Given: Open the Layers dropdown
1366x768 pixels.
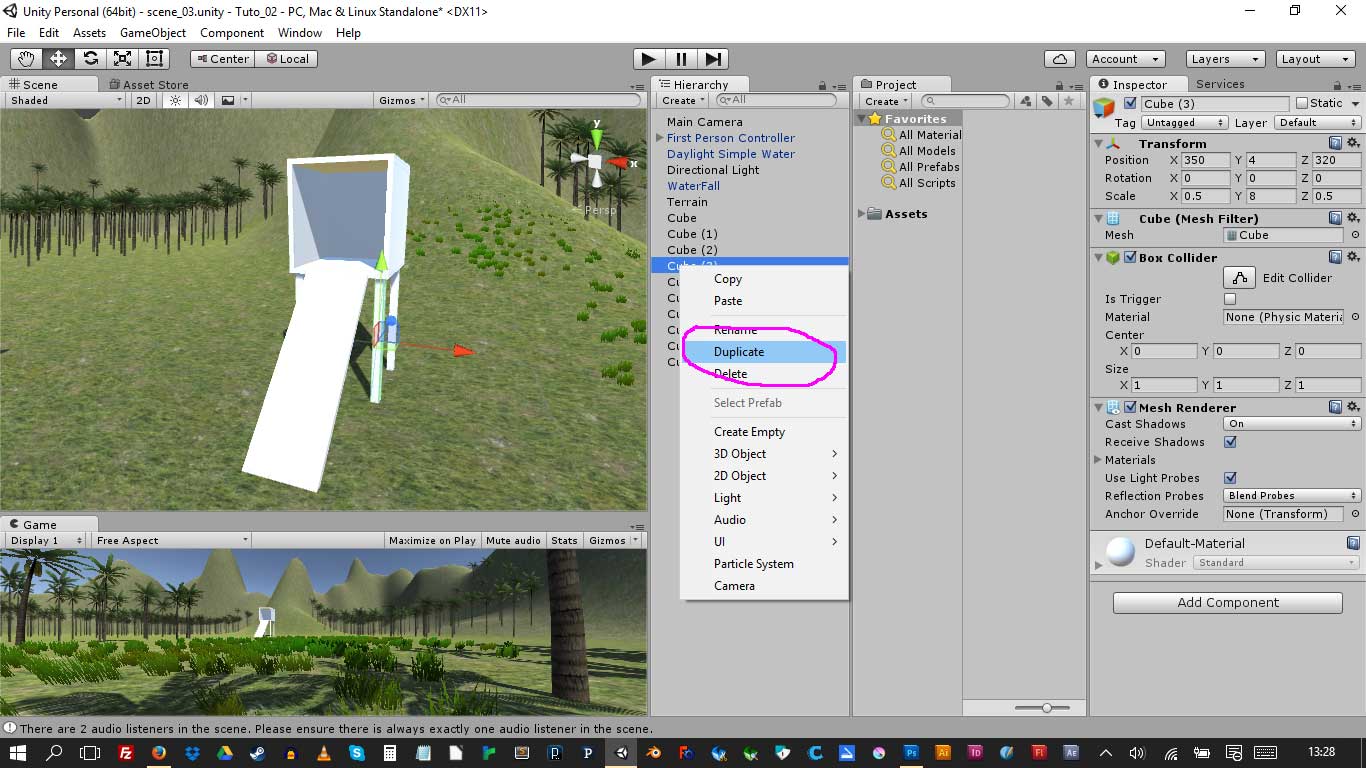Looking at the screenshot, I should tap(1224, 59).
